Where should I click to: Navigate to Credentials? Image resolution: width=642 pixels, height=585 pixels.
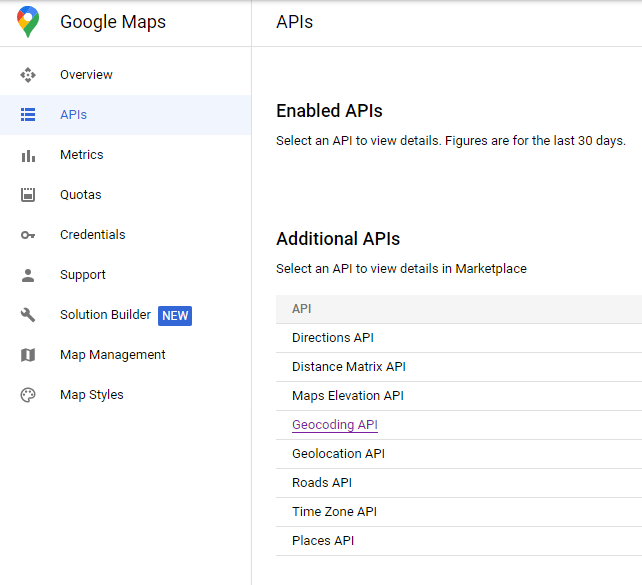125,235
